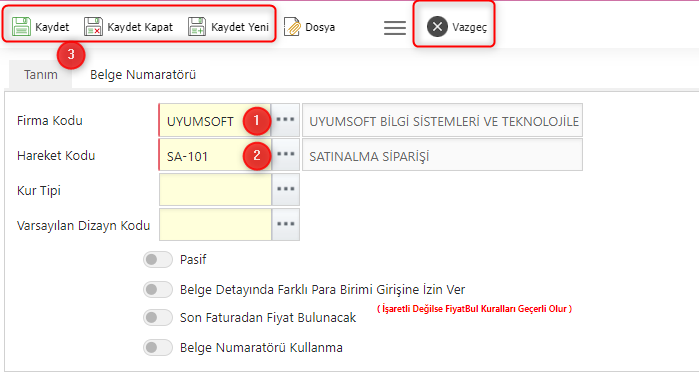Click the Kaydet label

[x=52, y=27]
